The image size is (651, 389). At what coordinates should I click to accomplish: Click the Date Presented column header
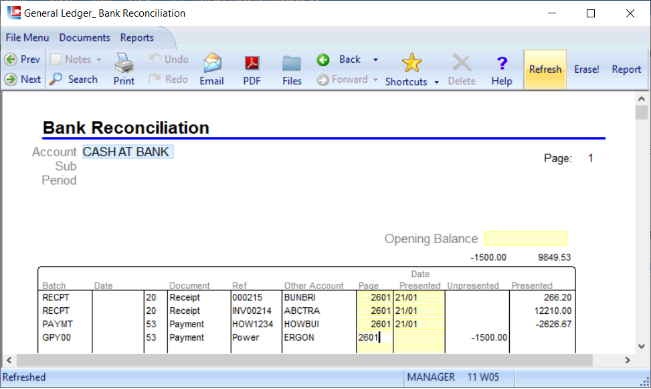[419, 280]
